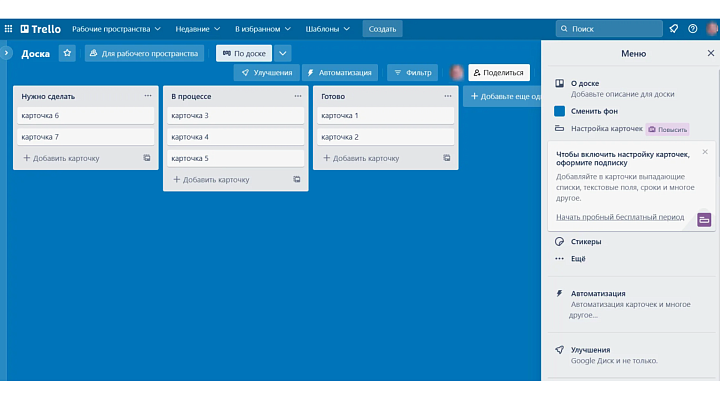Image resolution: width=720 pixels, height=400 pixels.
Task: Open the Шаблоны menu in the header
Action: tap(329, 29)
